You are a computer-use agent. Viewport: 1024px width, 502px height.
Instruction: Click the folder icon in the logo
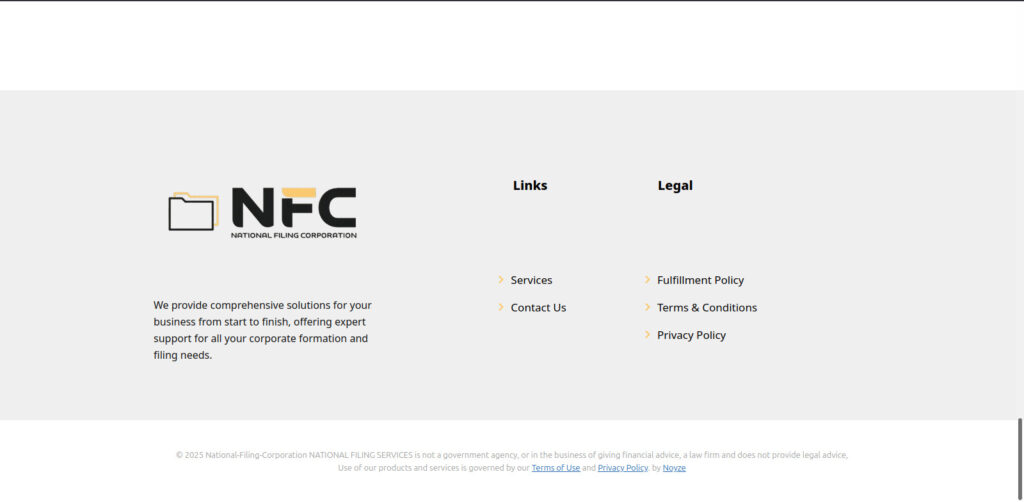click(193, 212)
